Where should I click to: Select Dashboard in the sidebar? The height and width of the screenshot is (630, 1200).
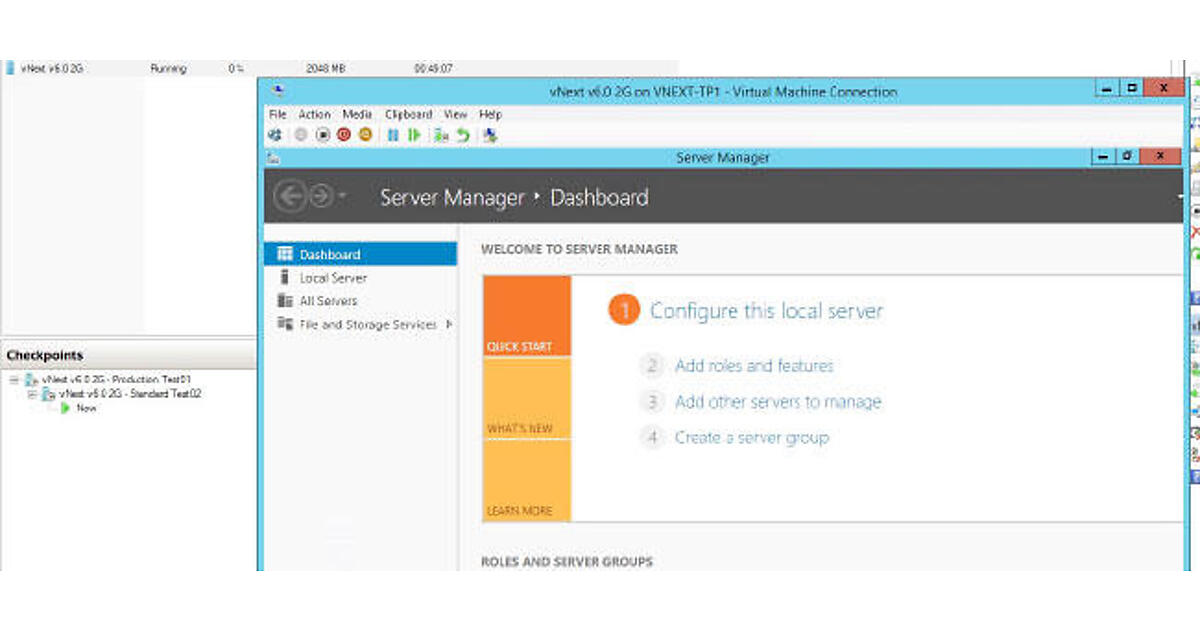click(x=360, y=254)
